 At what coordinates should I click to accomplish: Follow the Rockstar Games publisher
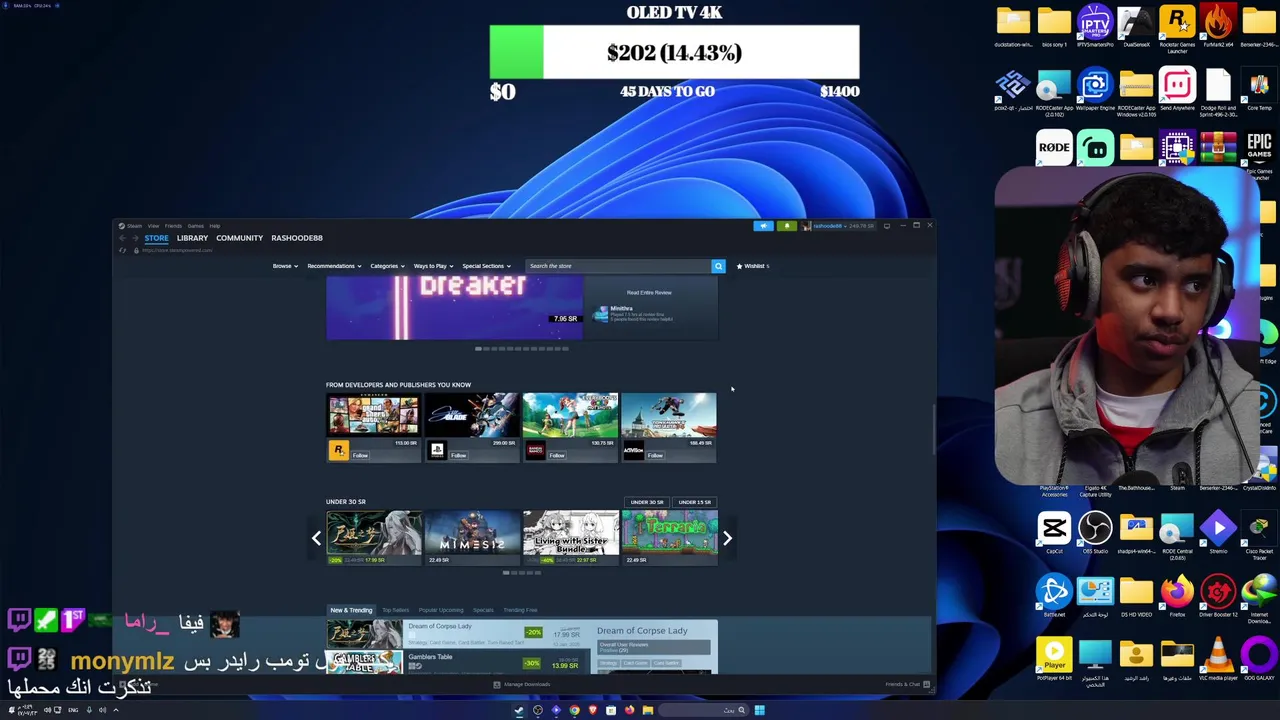360,456
